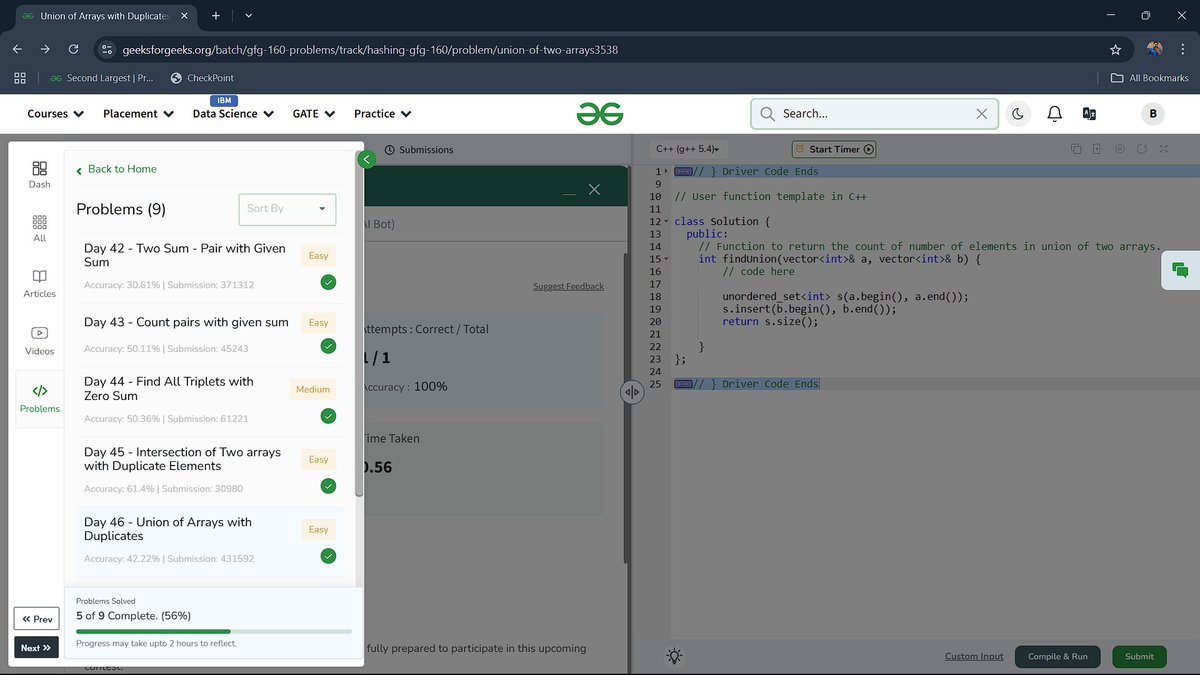Screen dimensions: 1200x675
Task: Expand the Practice menu
Action: pos(383,114)
